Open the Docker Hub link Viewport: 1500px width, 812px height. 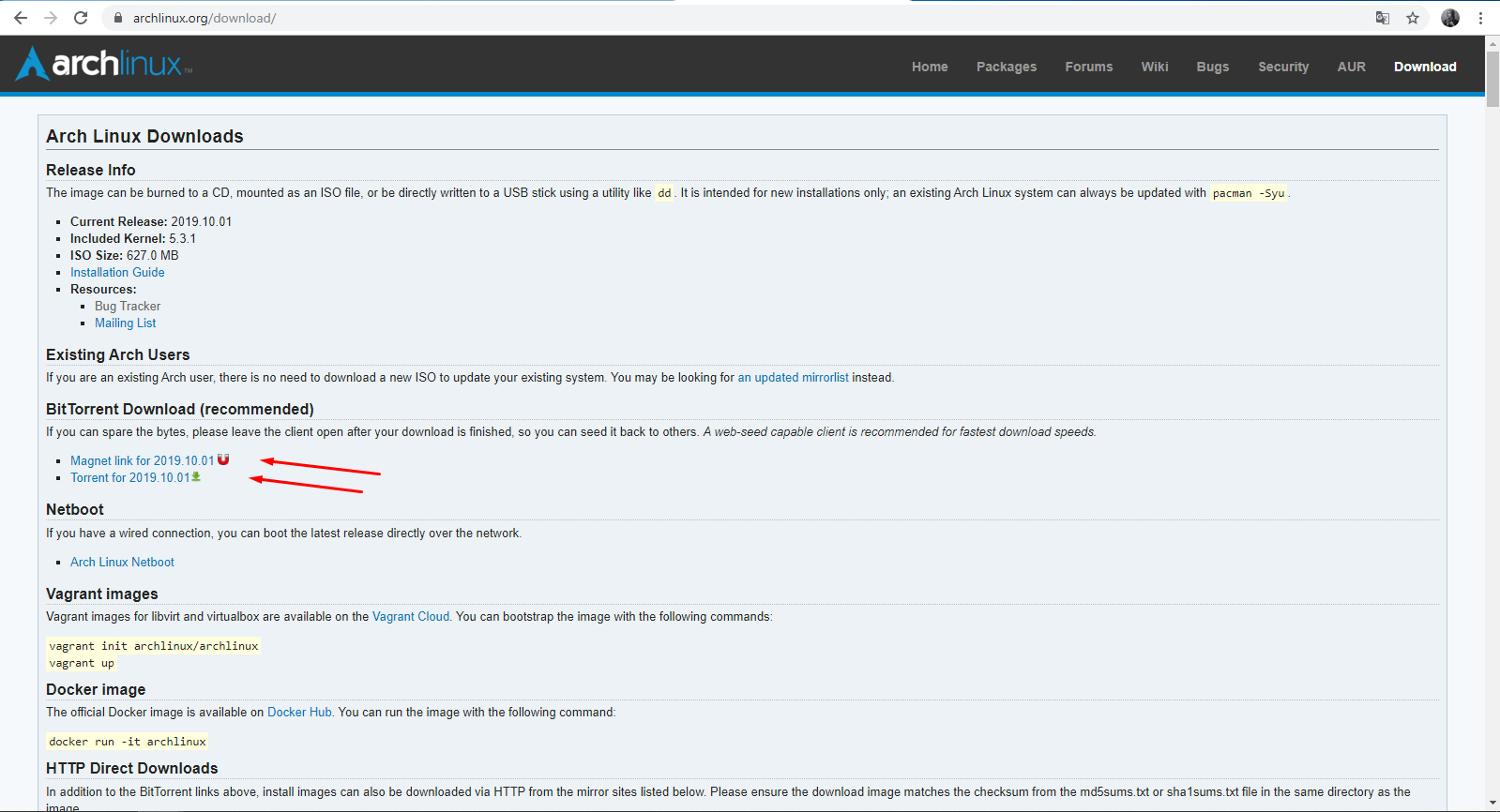pyautogui.click(x=299, y=712)
